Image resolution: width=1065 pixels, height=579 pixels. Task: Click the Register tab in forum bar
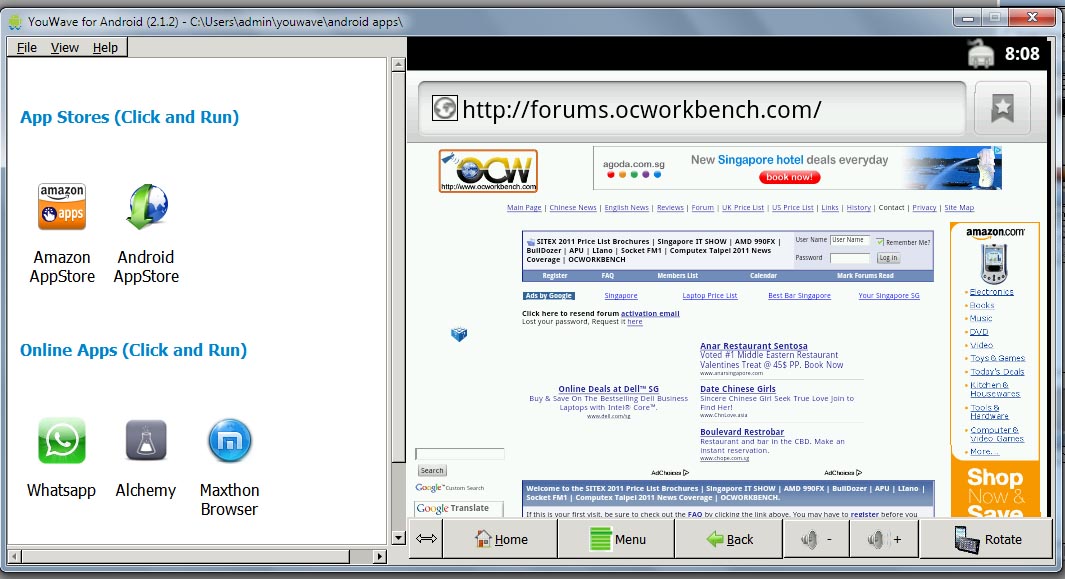(555, 276)
